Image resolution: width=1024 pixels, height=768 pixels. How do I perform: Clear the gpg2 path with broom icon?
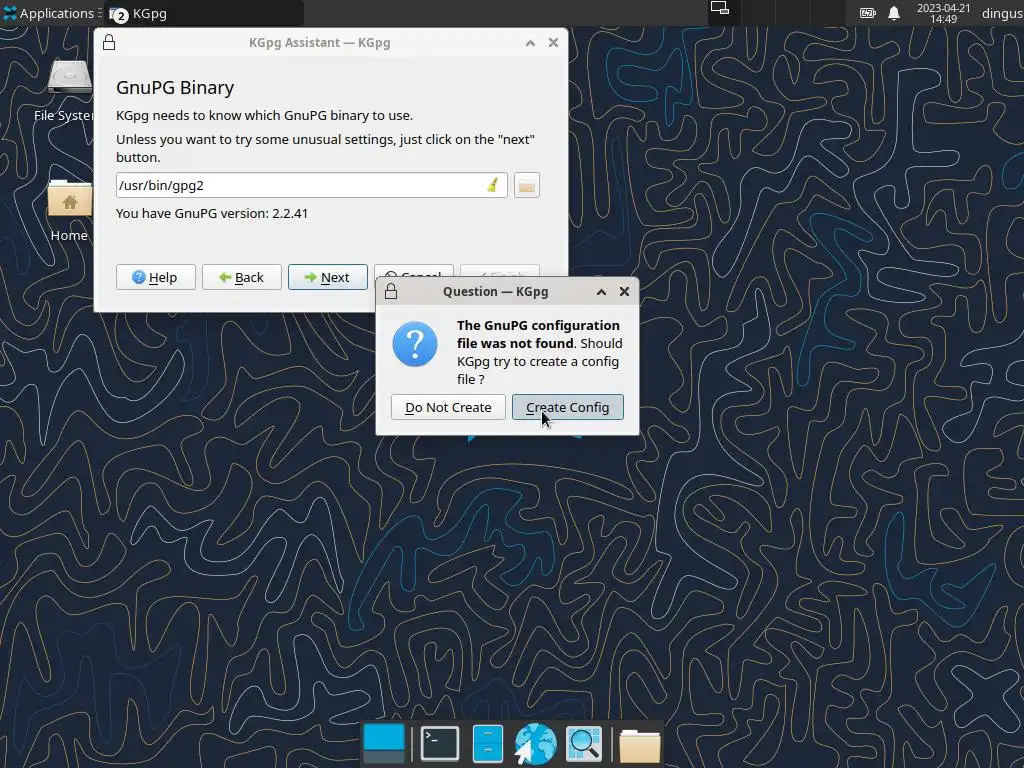coord(493,185)
